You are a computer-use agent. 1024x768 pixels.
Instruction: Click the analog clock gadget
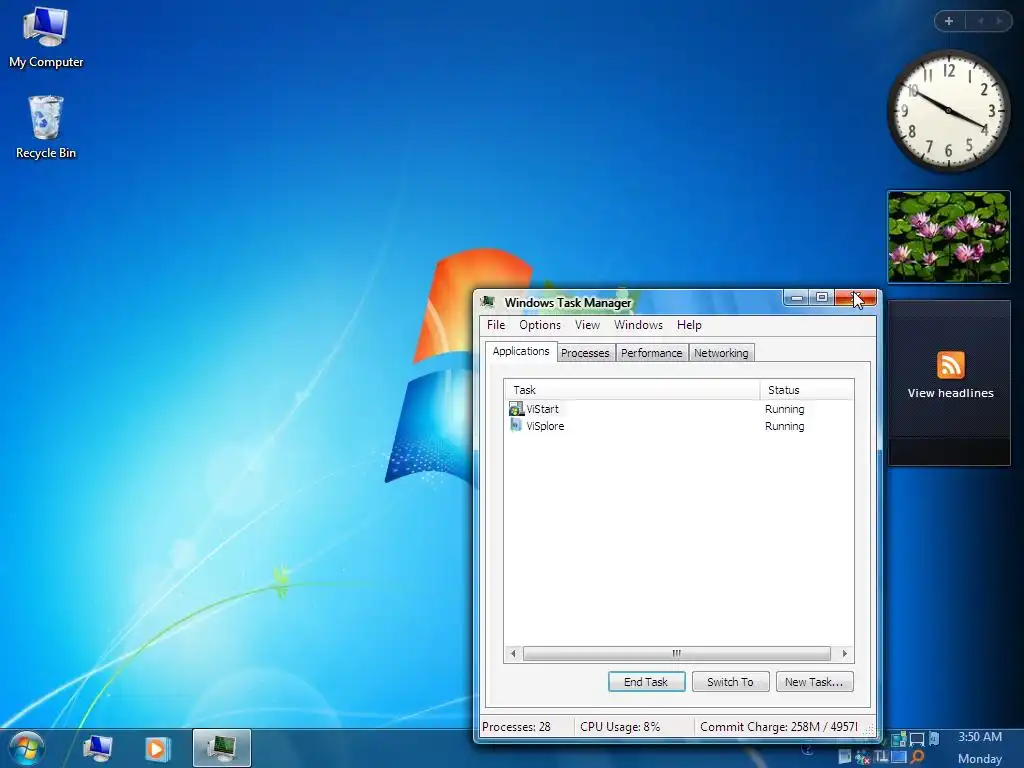point(948,110)
